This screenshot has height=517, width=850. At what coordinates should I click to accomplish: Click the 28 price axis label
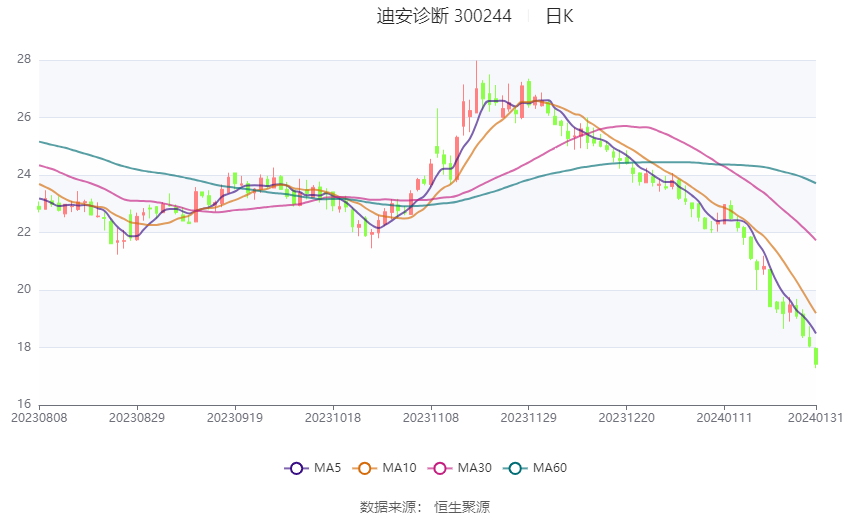click(24, 59)
